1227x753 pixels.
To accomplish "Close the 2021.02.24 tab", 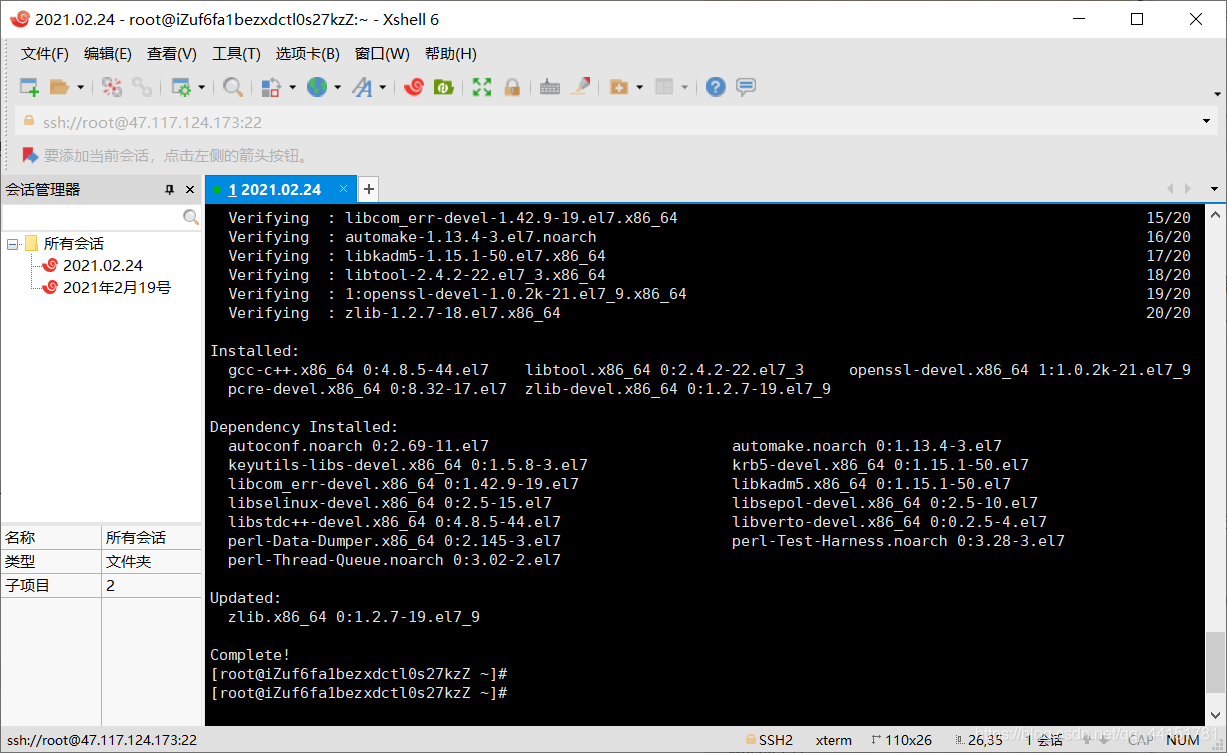I will pyautogui.click(x=343, y=188).
